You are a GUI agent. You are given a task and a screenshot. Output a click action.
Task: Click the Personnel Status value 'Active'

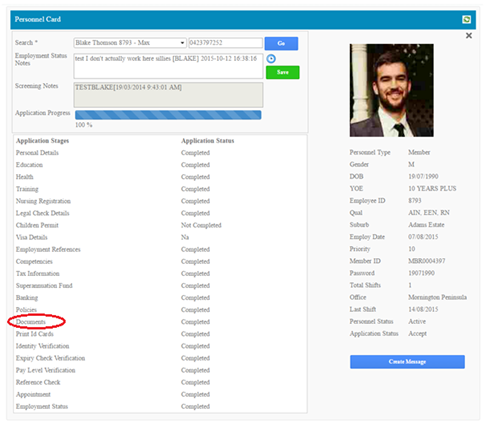point(417,321)
